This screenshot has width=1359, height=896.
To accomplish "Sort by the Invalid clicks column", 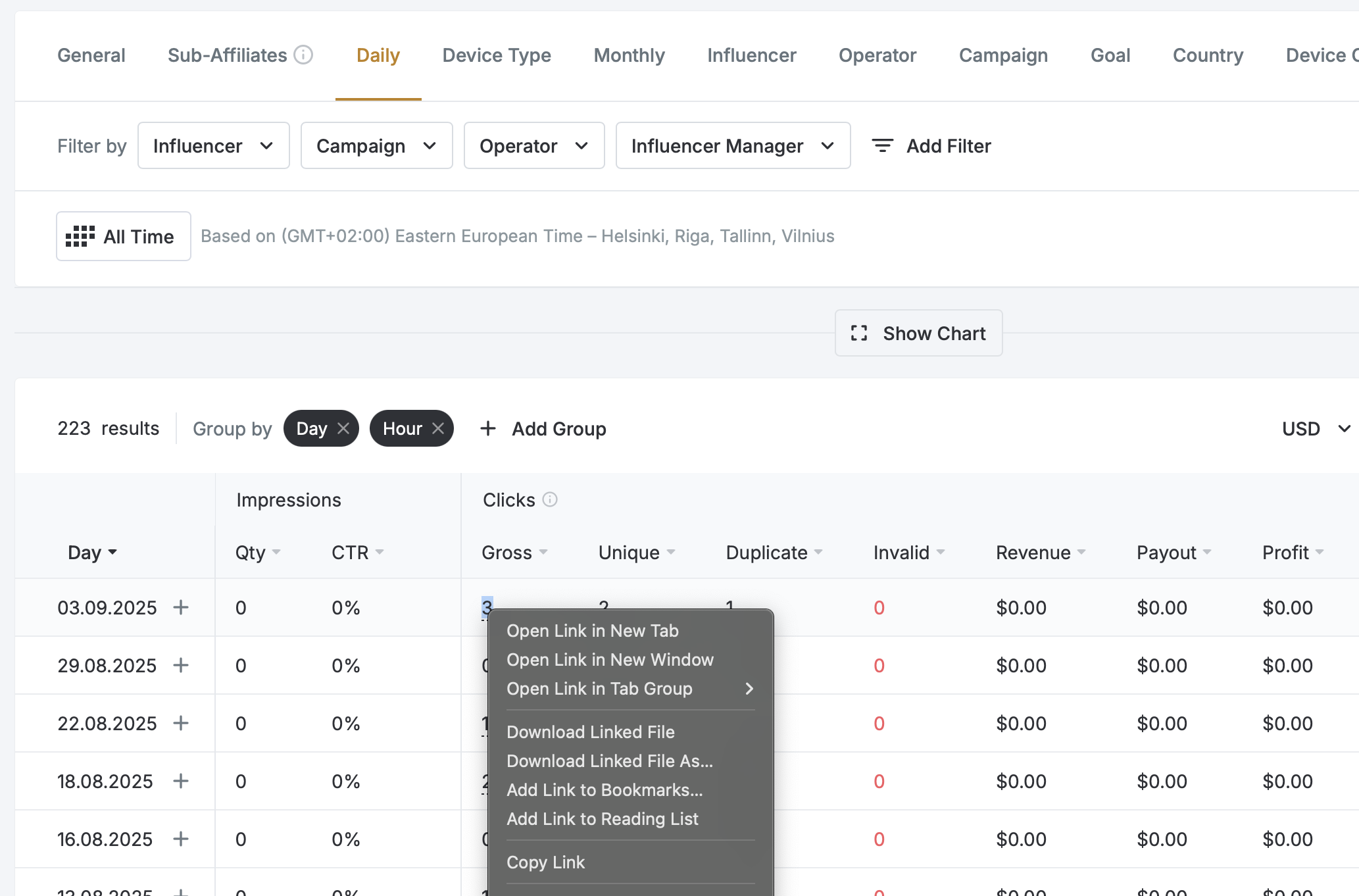I will pos(909,553).
